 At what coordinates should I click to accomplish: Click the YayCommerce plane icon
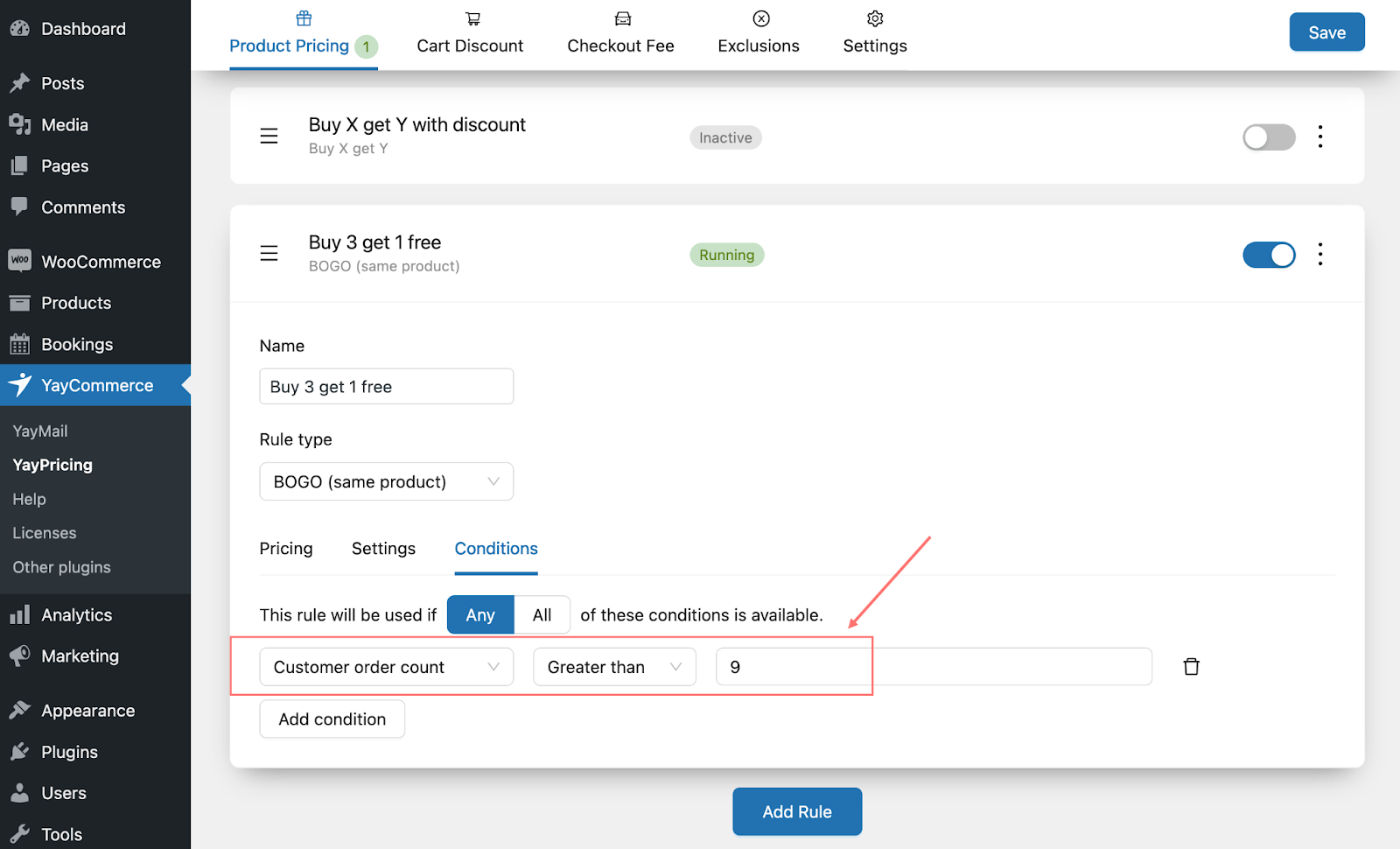(x=19, y=385)
